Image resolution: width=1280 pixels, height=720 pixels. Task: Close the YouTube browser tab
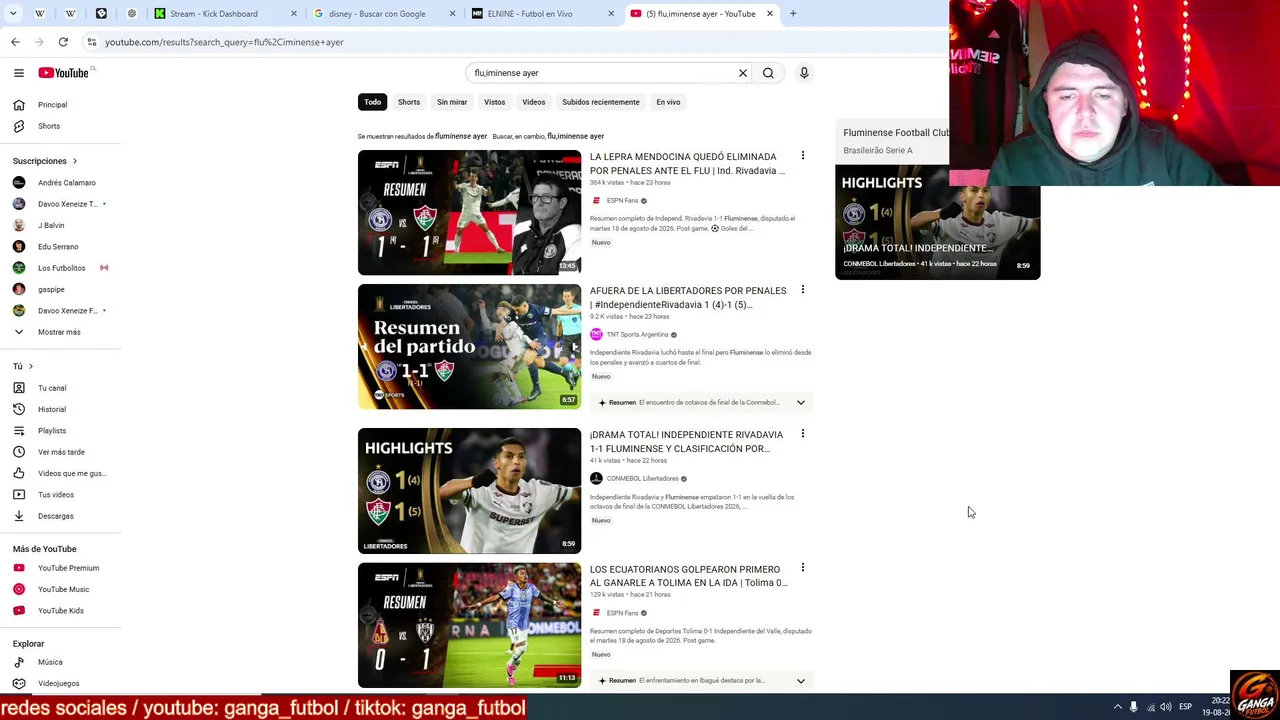(x=770, y=14)
